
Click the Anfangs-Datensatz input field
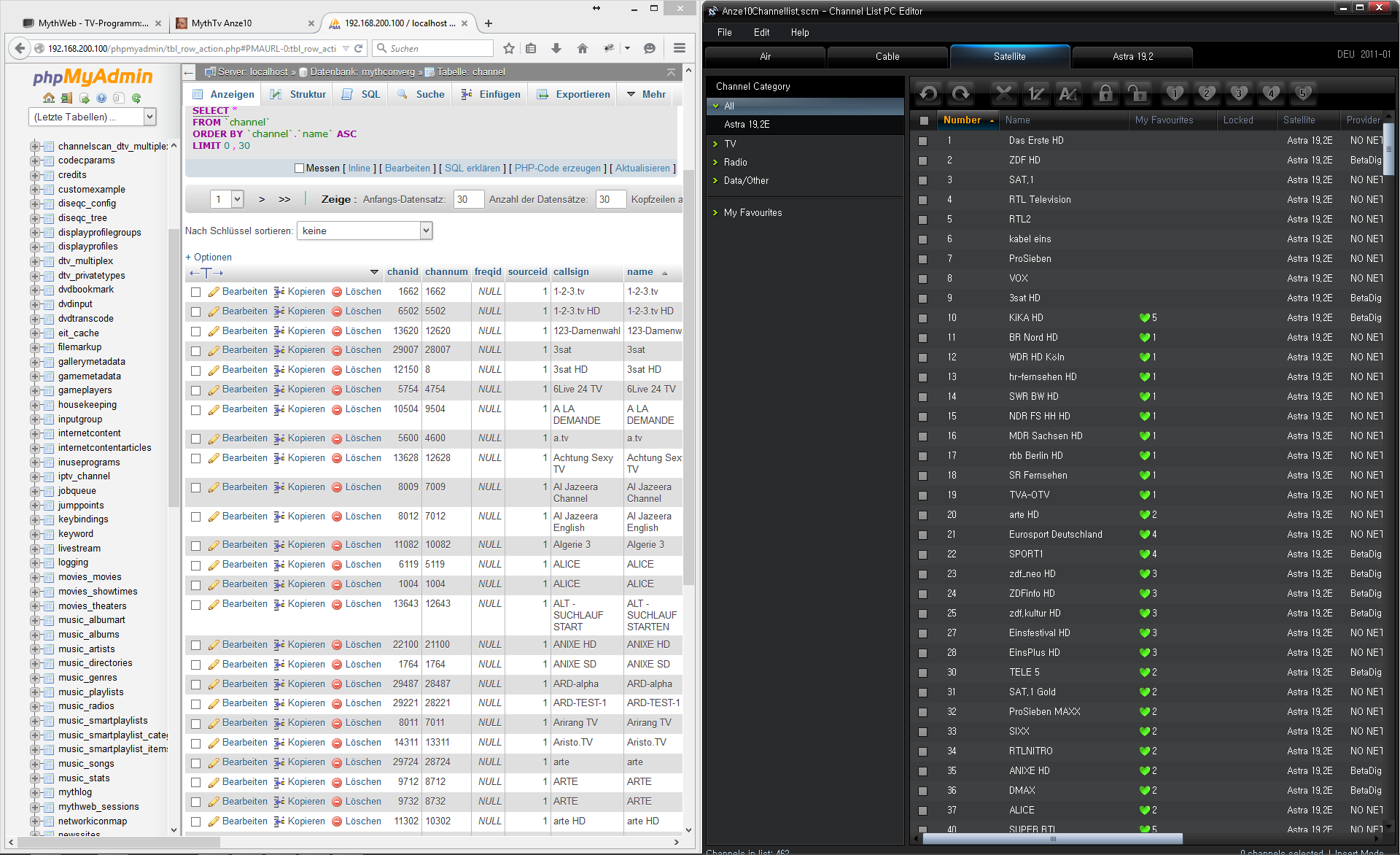(x=468, y=199)
